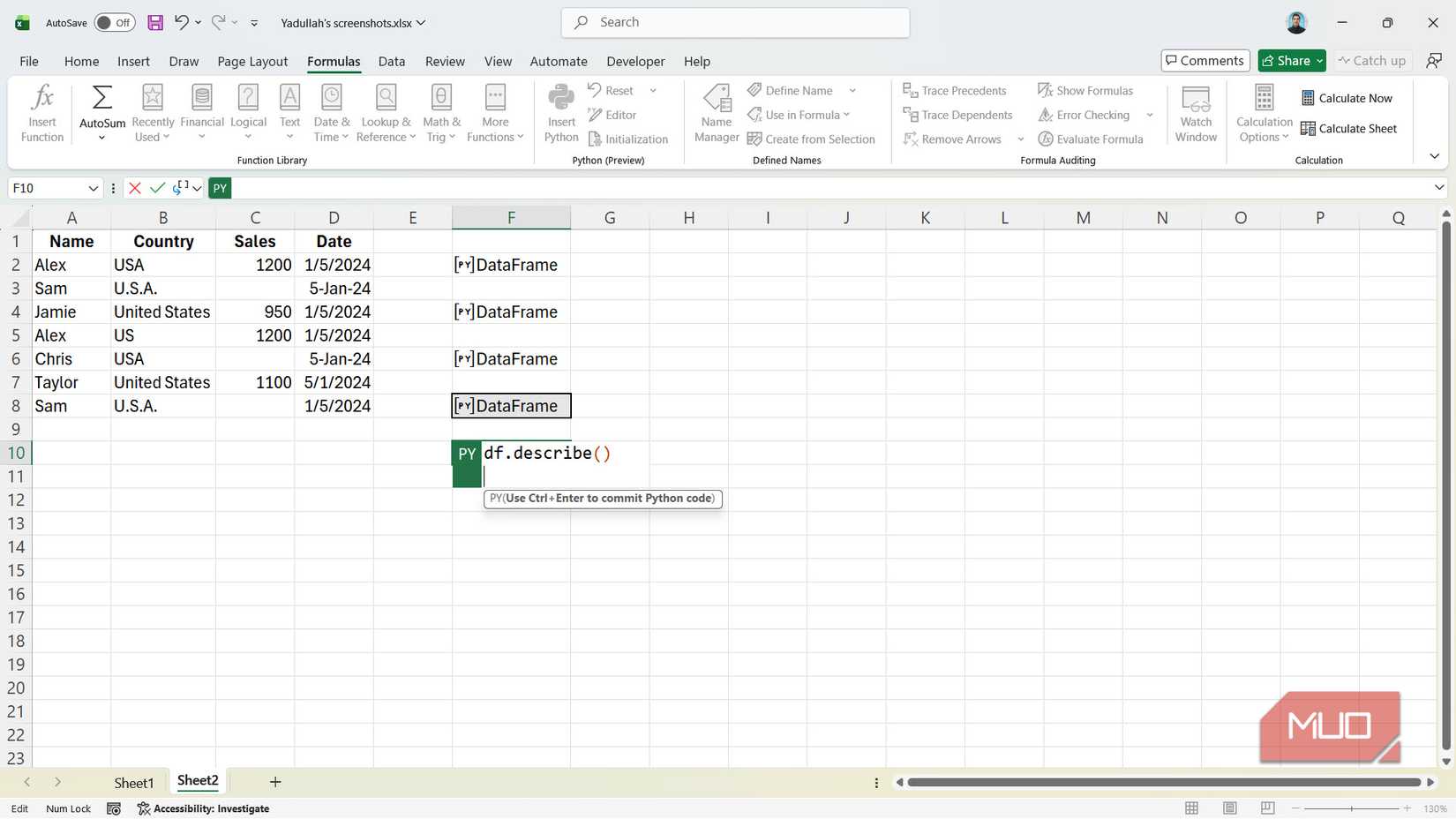Open the File menu
Viewport: 1456px width, 819px height.
click(x=29, y=61)
